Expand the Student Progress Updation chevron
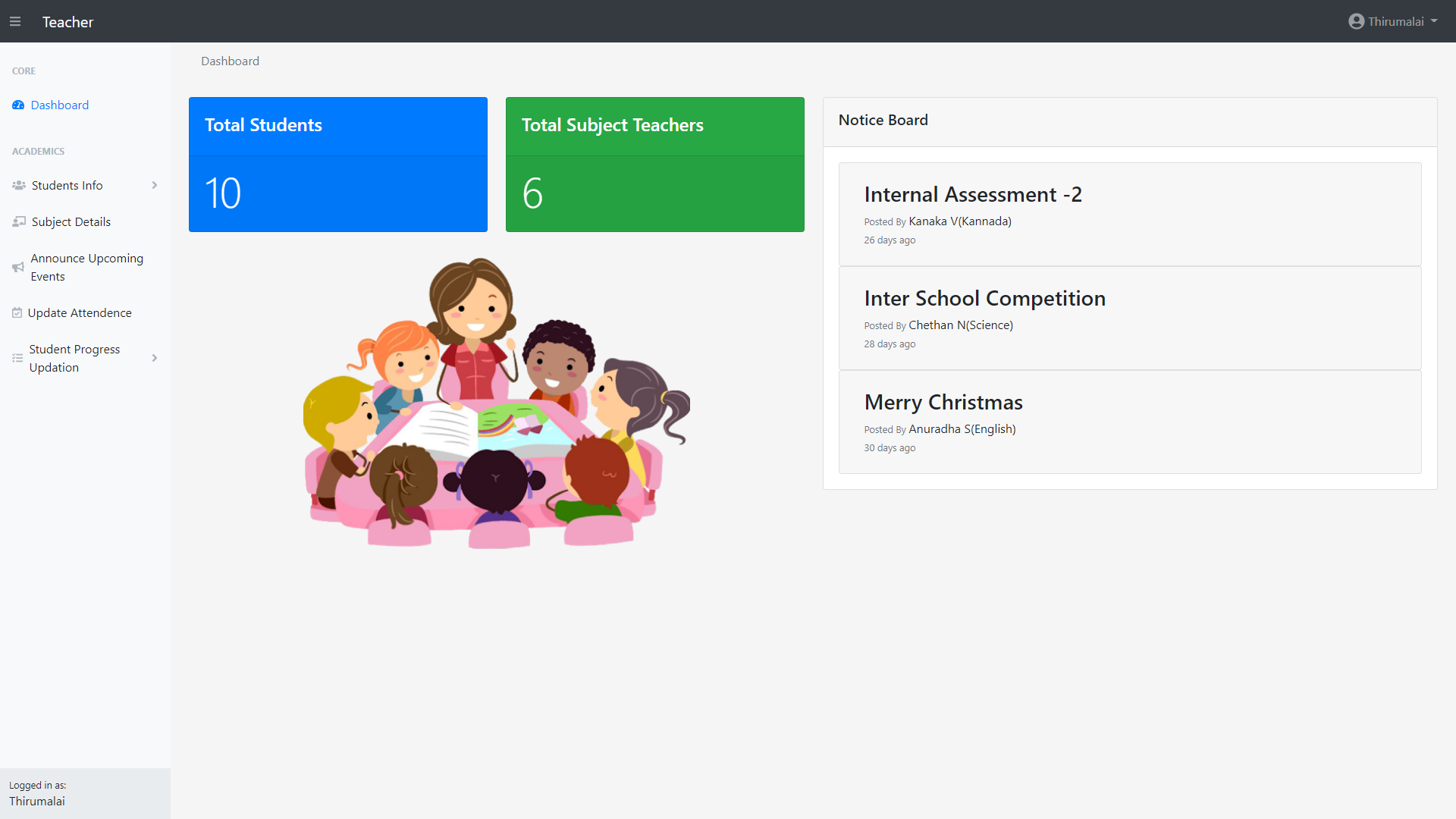This screenshot has width=1456, height=819. point(155,358)
